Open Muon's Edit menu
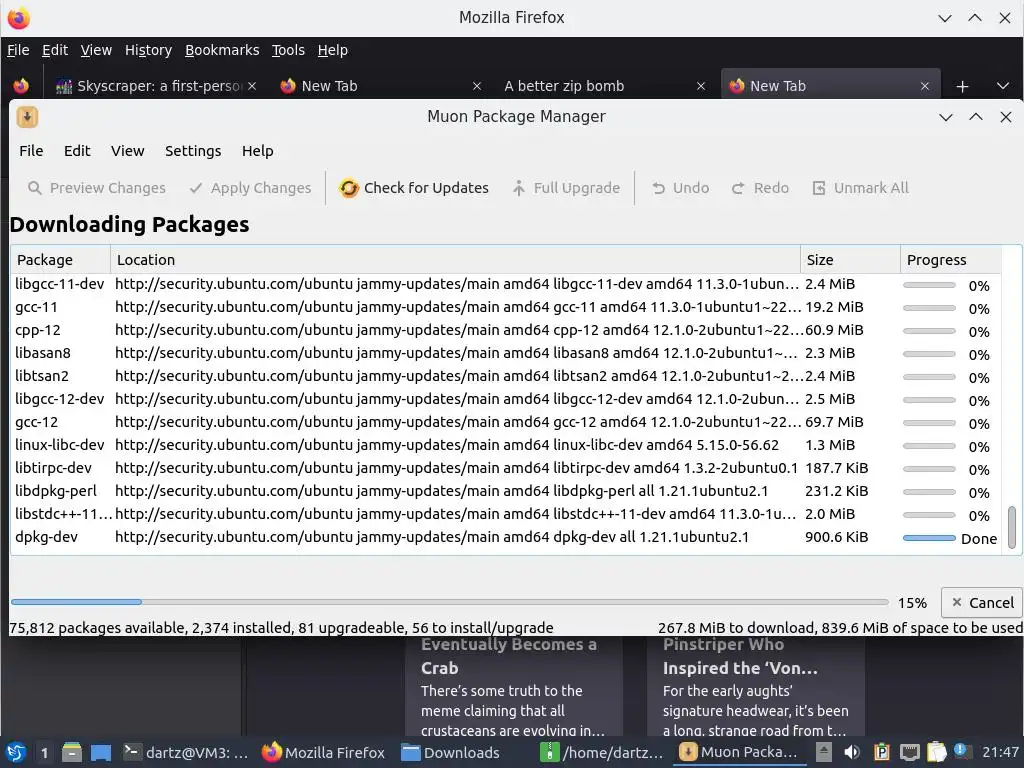The width and height of the screenshot is (1024, 768). pyautogui.click(x=77, y=151)
